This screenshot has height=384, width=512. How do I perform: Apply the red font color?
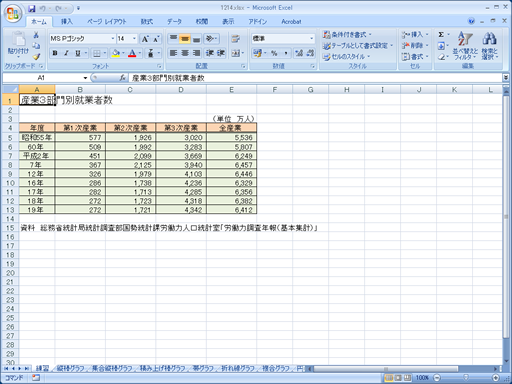(x=132, y=53)
